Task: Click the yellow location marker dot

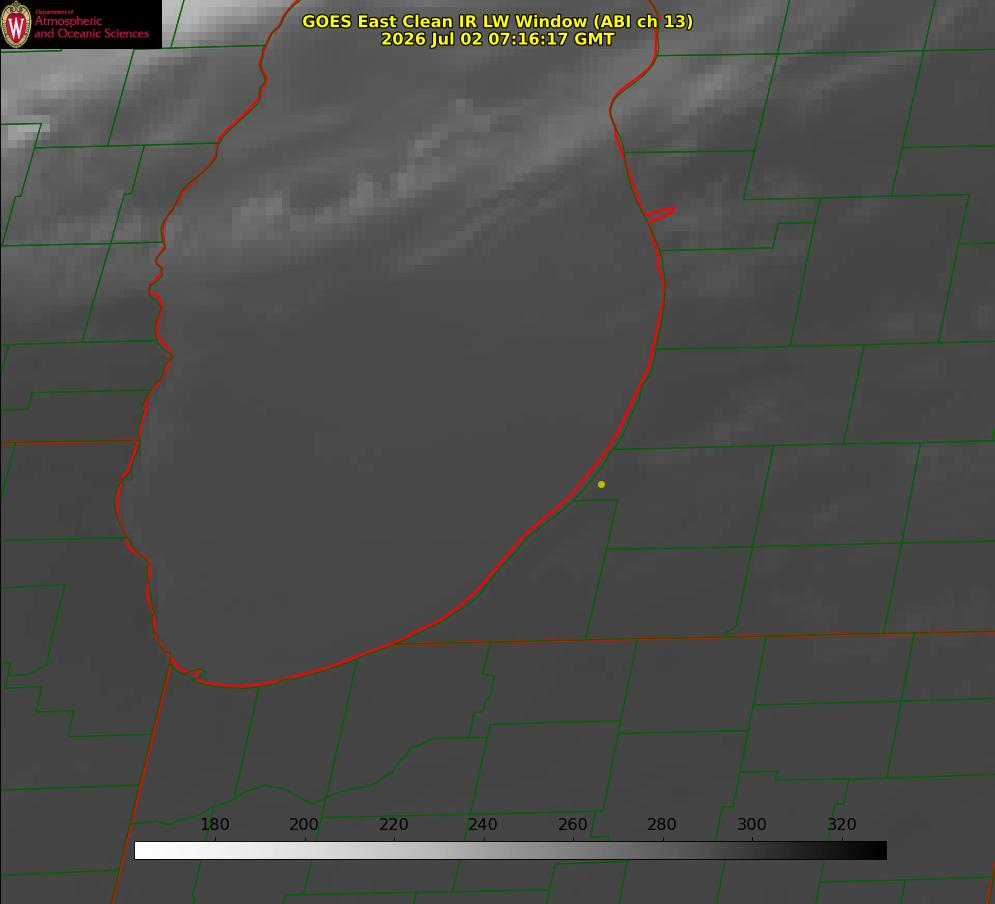Action: tap(601, 484)
